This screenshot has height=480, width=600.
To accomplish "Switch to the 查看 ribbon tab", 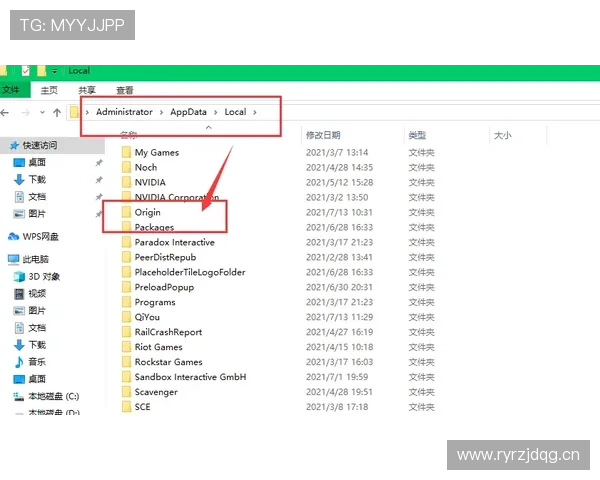I will tap(125, 90).
